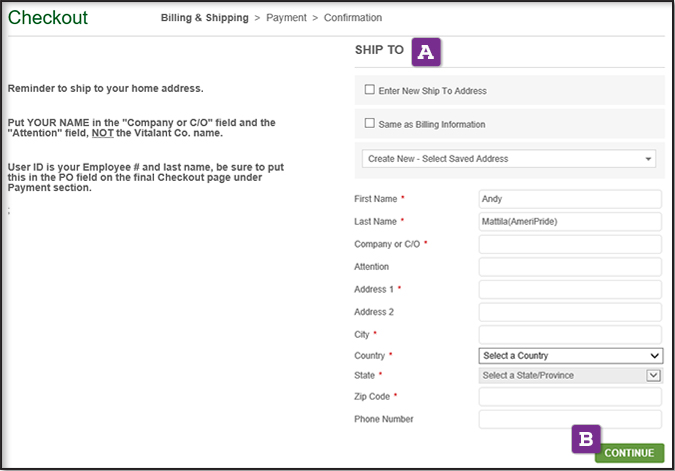Click the First Name field containing Andy
This screenshot has height=471, width=675.
pos(570,199)
